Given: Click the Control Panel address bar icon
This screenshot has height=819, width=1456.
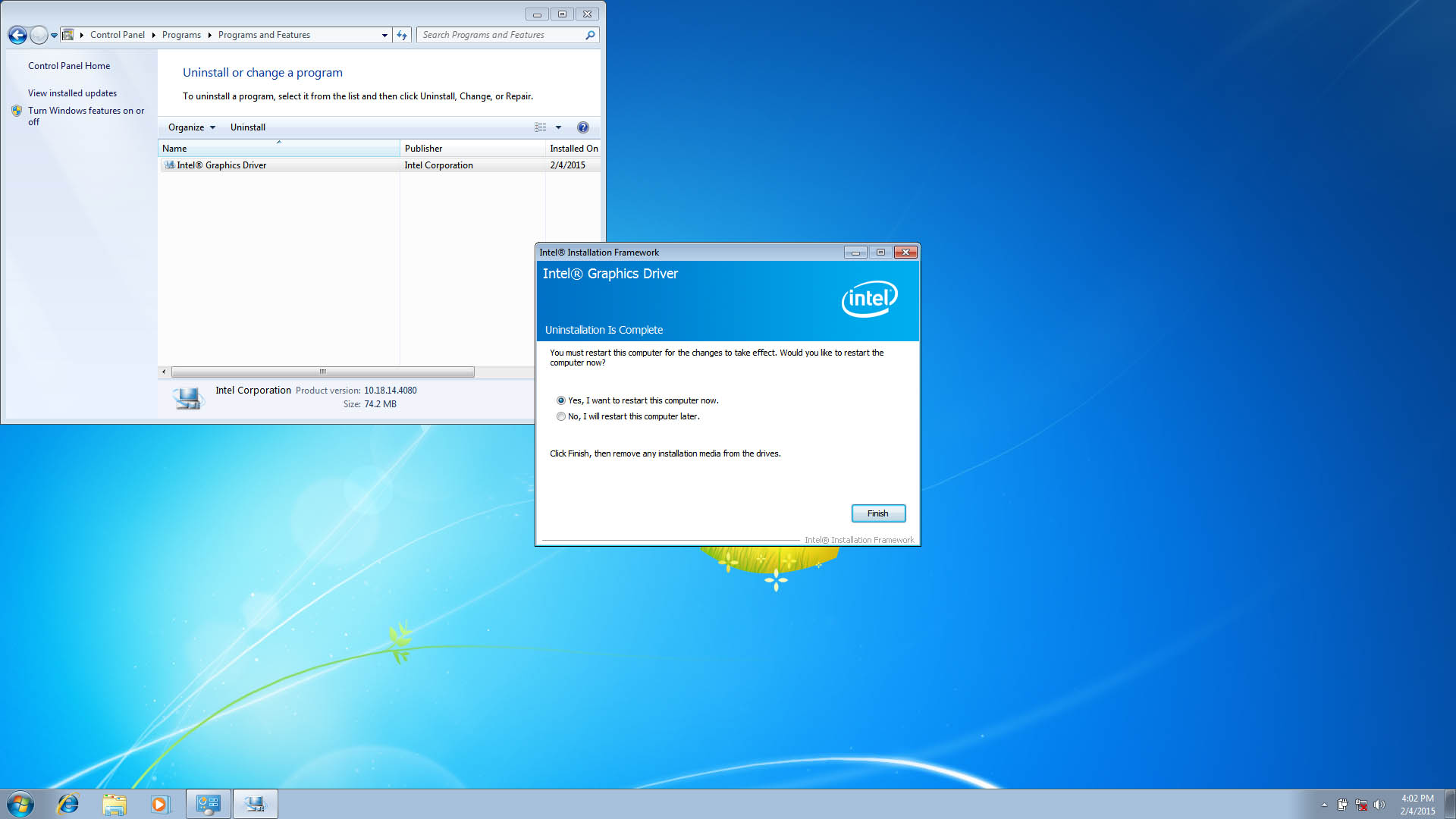Looking at the screenshot, I should pyautogui.click(x=67, y=35).
